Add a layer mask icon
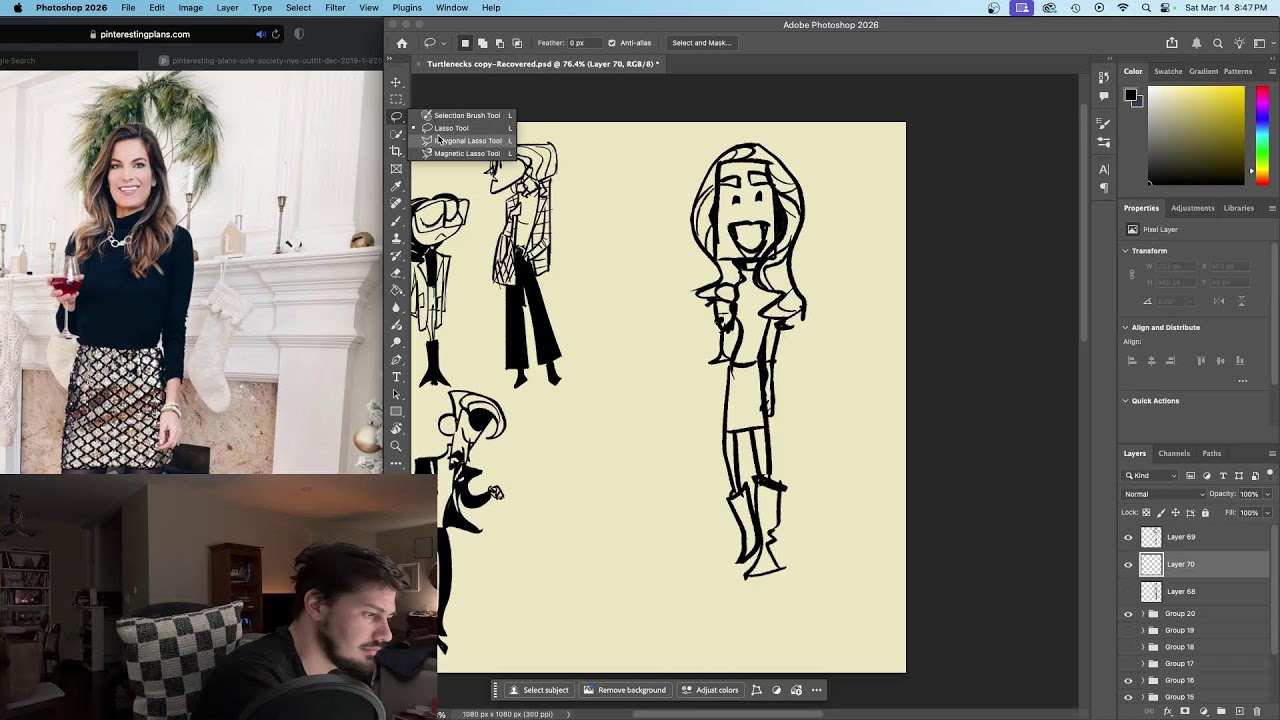 (1185, 712)
